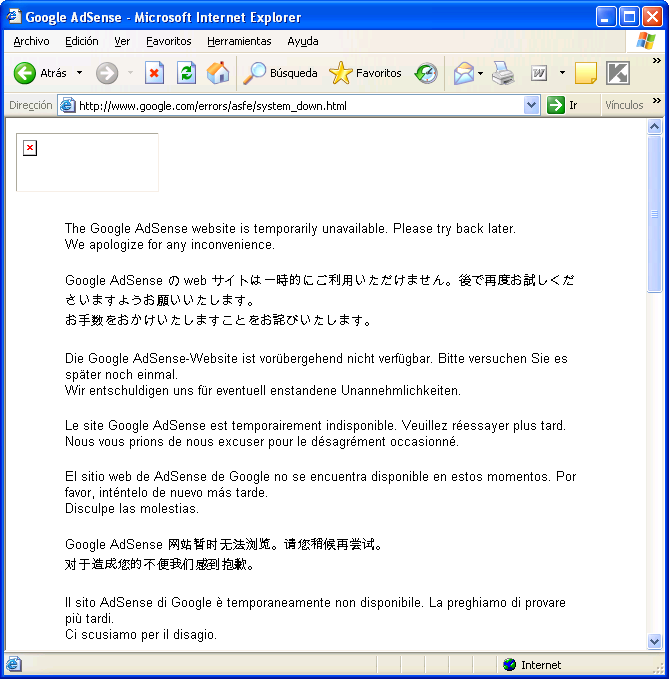Click the page icon in the address bar
669x679 pixels.
tap(67, 105)
